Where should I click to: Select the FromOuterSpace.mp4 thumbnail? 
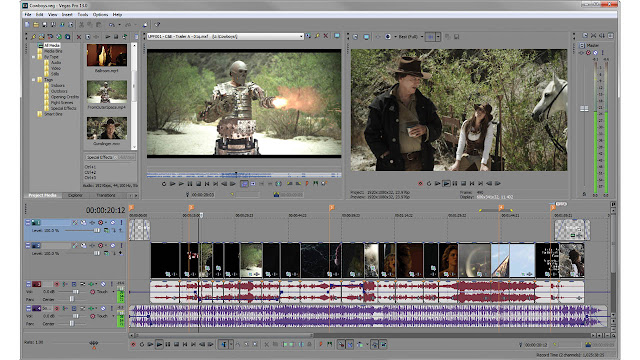107,91
